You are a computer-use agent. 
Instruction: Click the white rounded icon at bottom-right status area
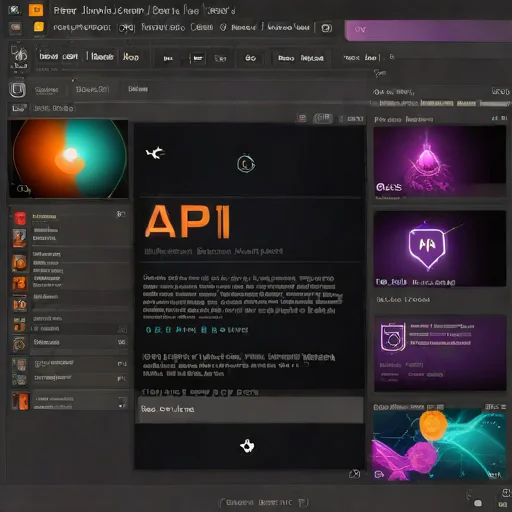pos(478,503)
